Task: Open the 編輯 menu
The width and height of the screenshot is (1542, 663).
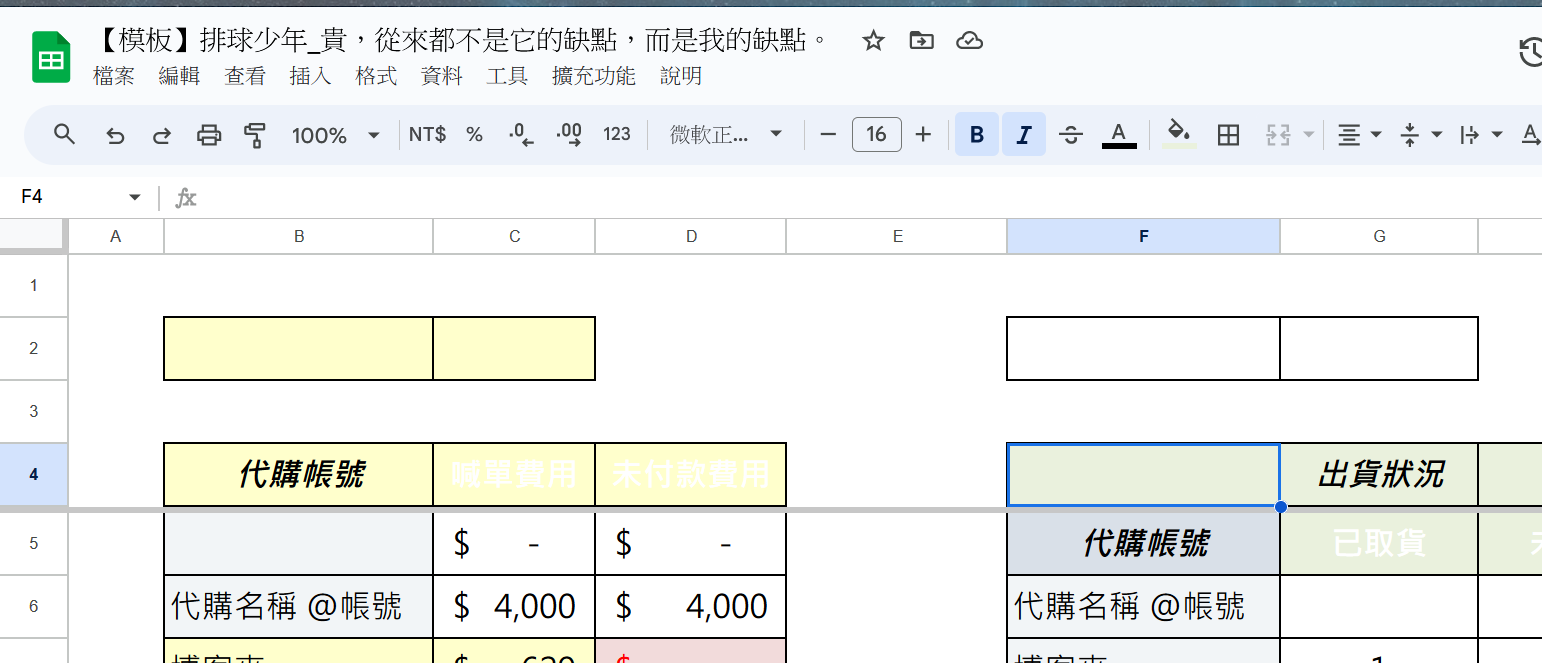Action: (x=179, y=76)
